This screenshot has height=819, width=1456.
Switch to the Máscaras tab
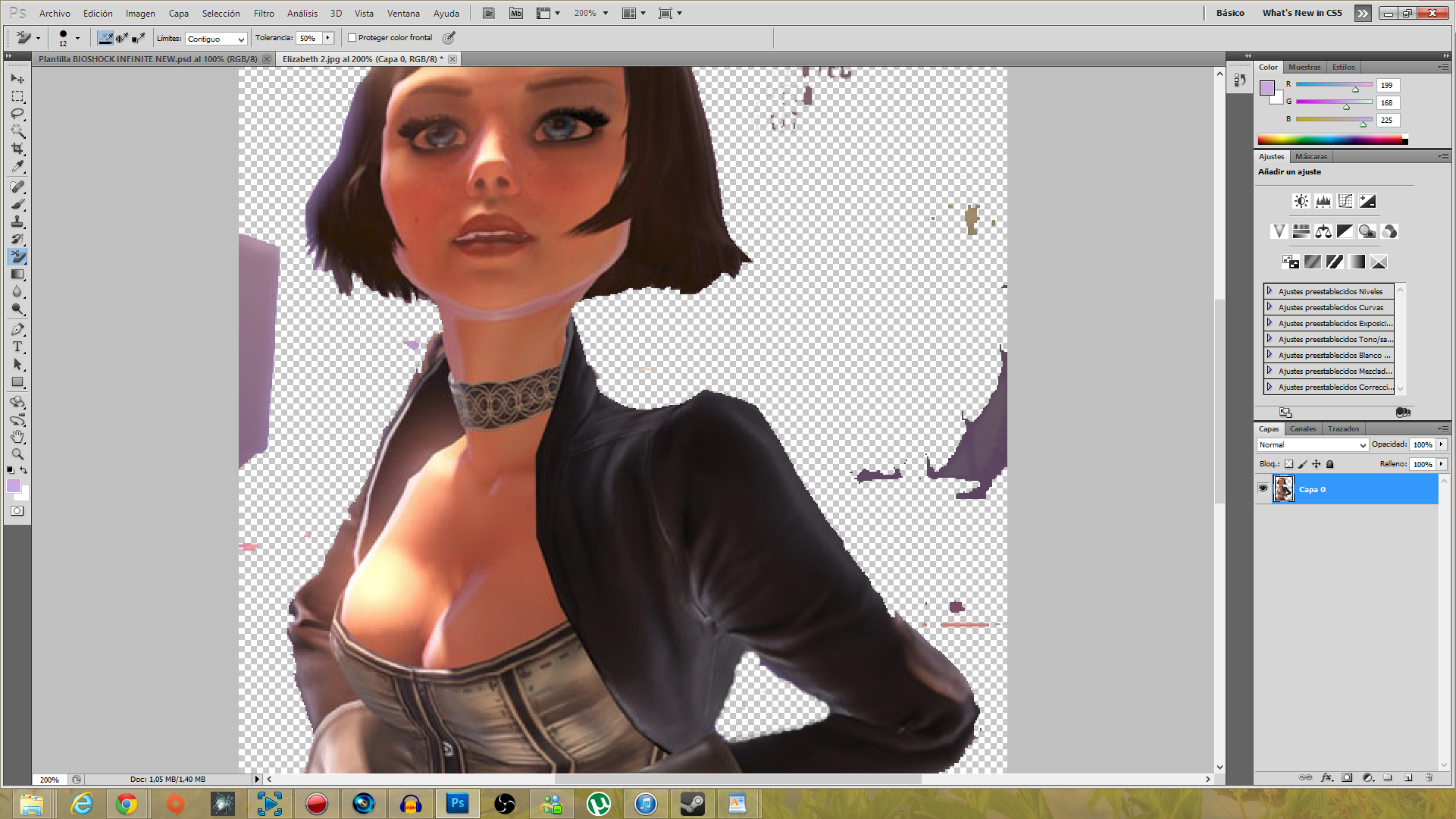[1311, 156]
